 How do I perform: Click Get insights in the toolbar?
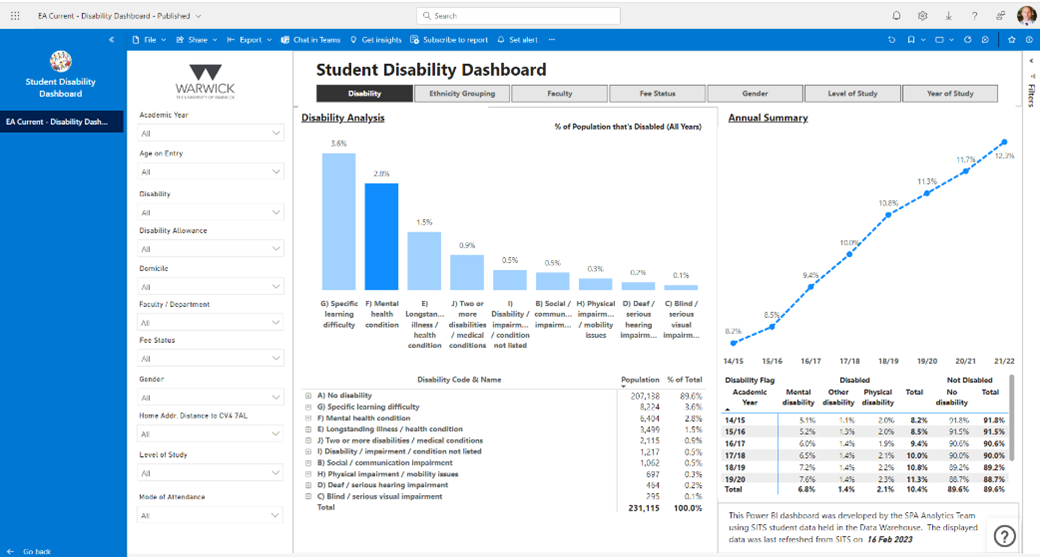pyautogui.click(x=376, y=40)
